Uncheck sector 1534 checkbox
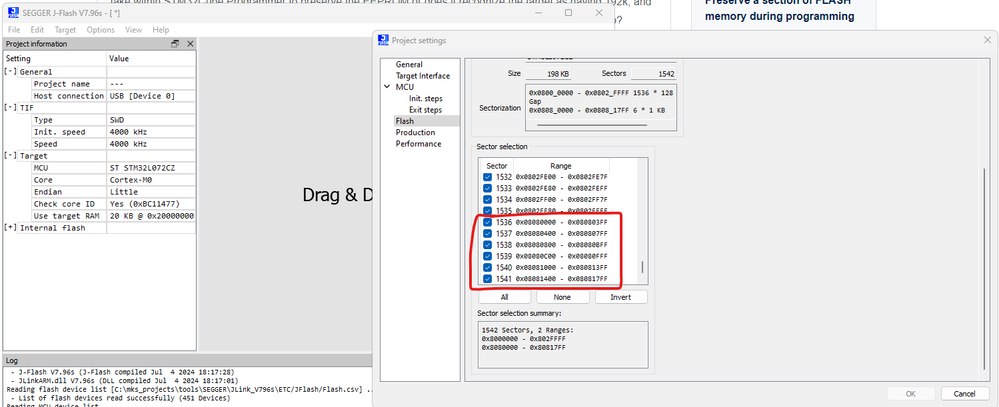 487,200
